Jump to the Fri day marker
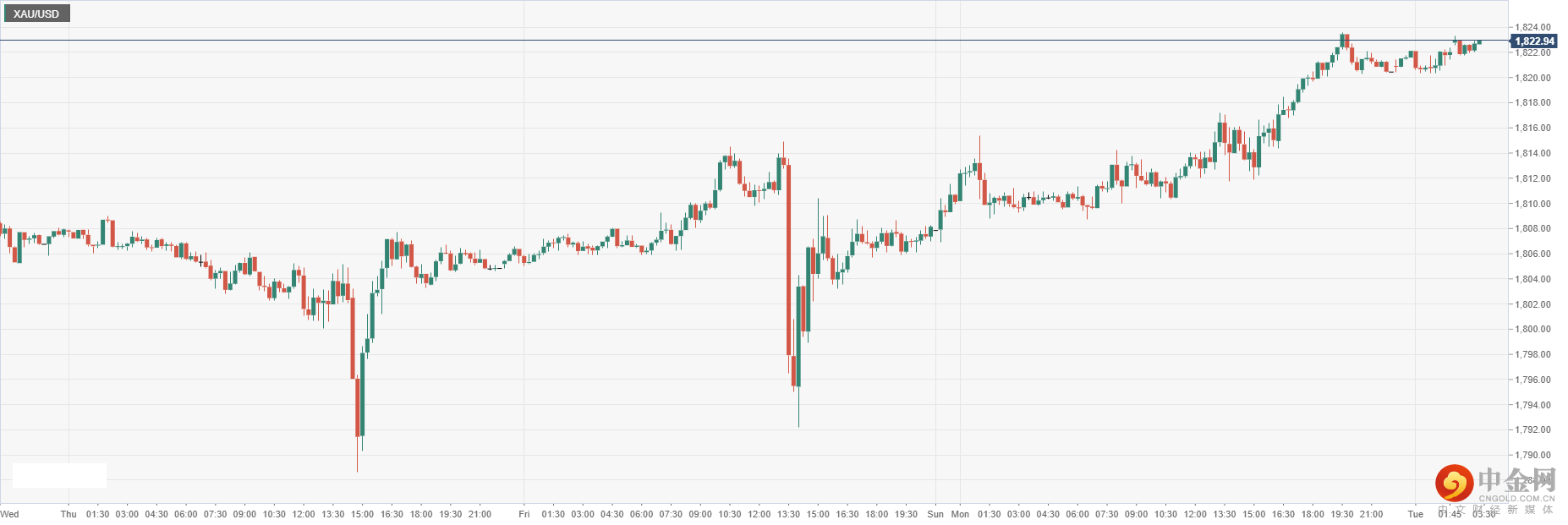 tap(524, 514)
